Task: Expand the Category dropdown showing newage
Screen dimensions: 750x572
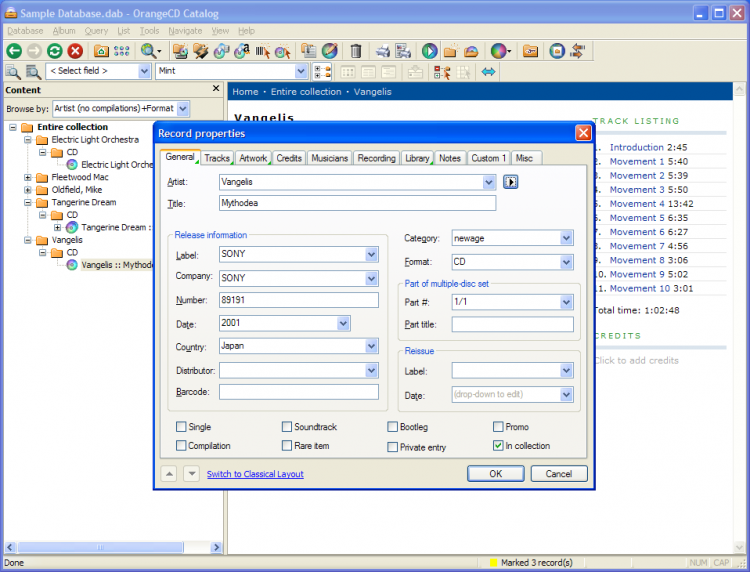Action: [x=566, y=238]
